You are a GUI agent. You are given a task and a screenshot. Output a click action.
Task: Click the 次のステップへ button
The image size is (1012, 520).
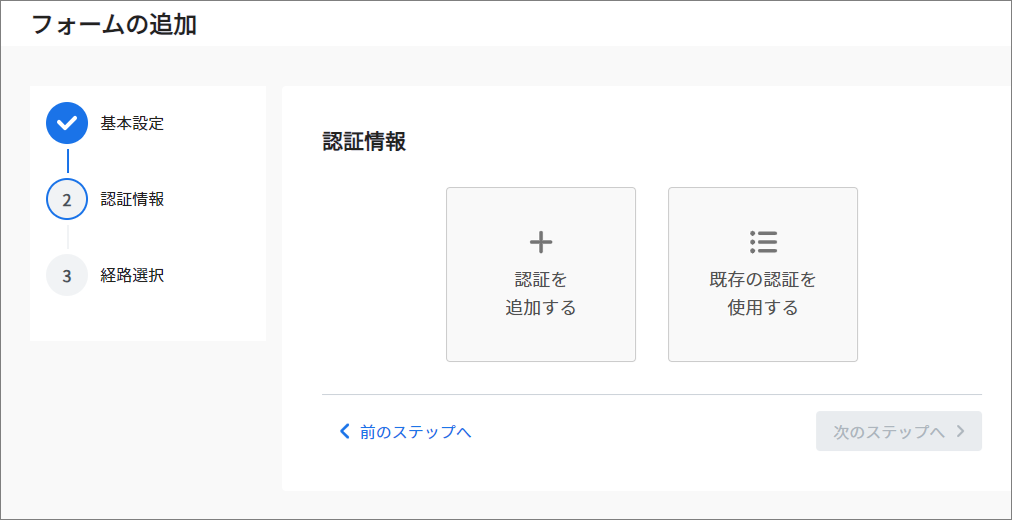(899, 431)
